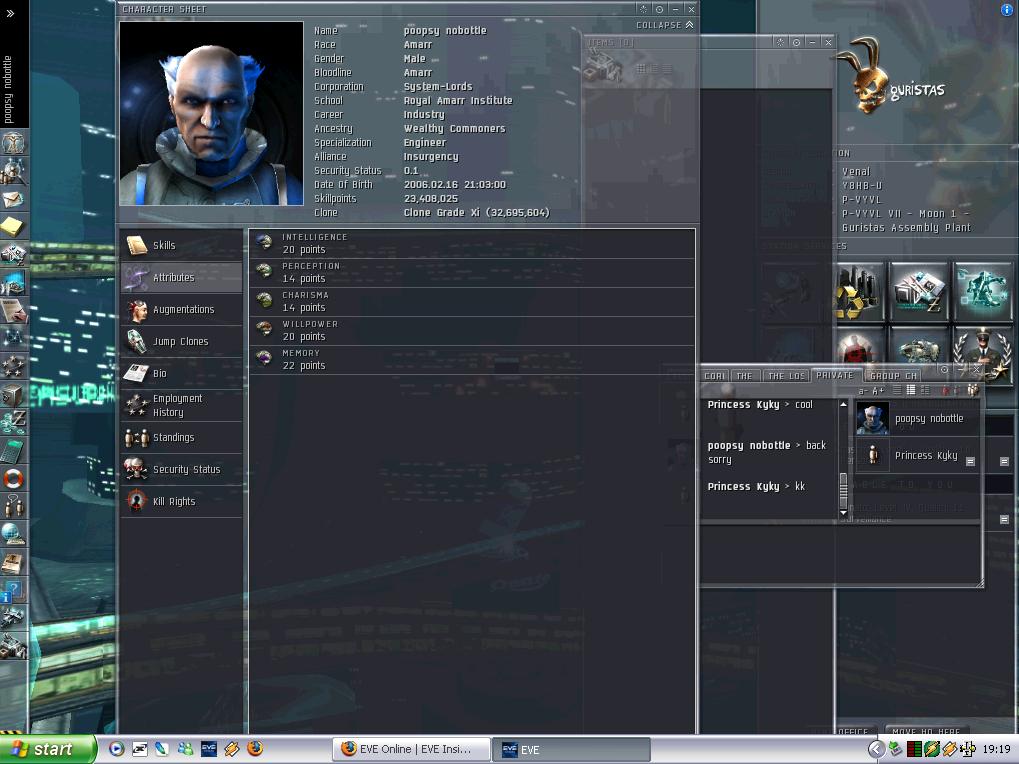Click the EVE taskbar button

(x=571, y=749)
